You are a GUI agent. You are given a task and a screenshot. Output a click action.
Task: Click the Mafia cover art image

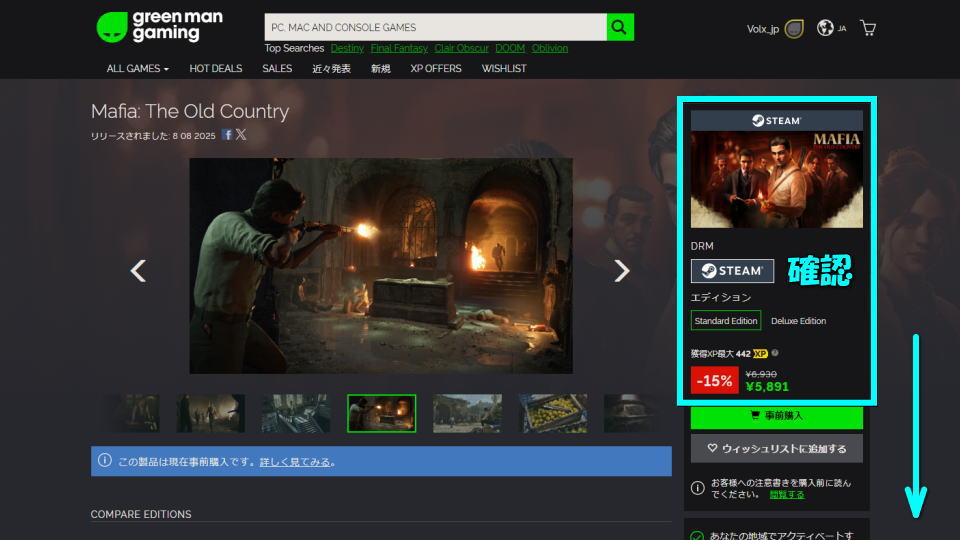tap(776, 179)
